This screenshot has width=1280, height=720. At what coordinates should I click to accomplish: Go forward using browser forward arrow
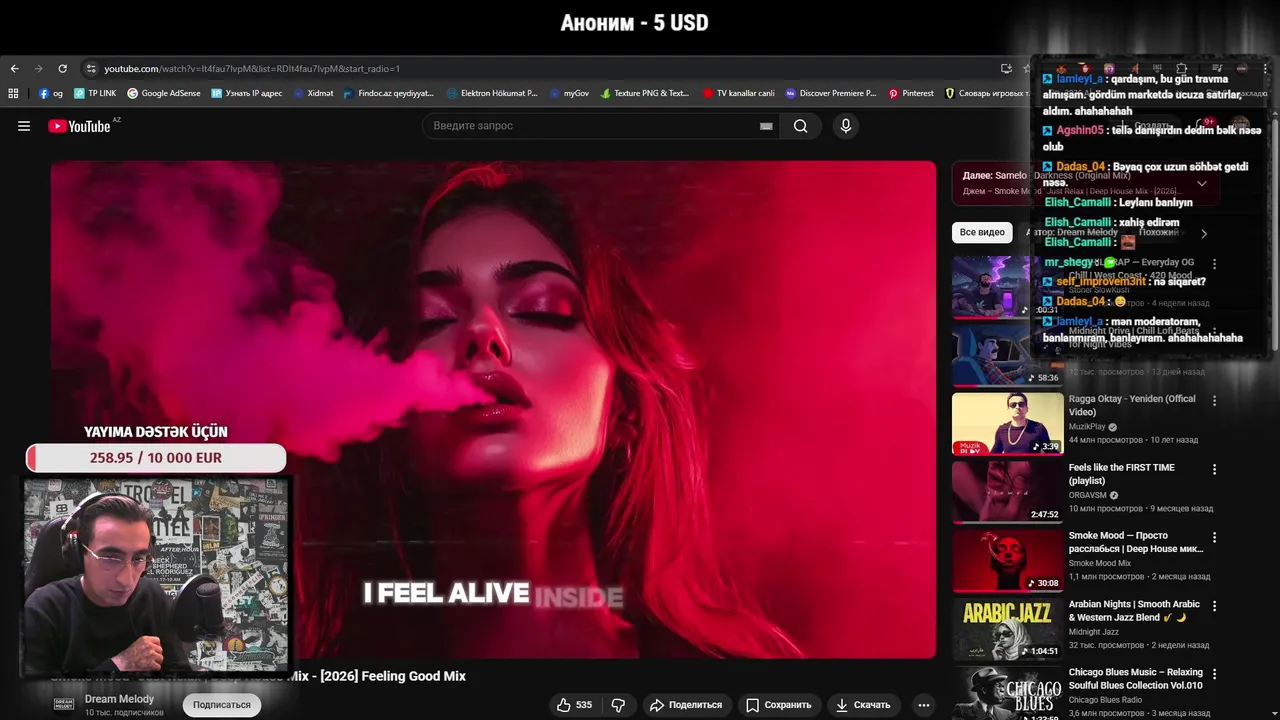tap(38, 69)
